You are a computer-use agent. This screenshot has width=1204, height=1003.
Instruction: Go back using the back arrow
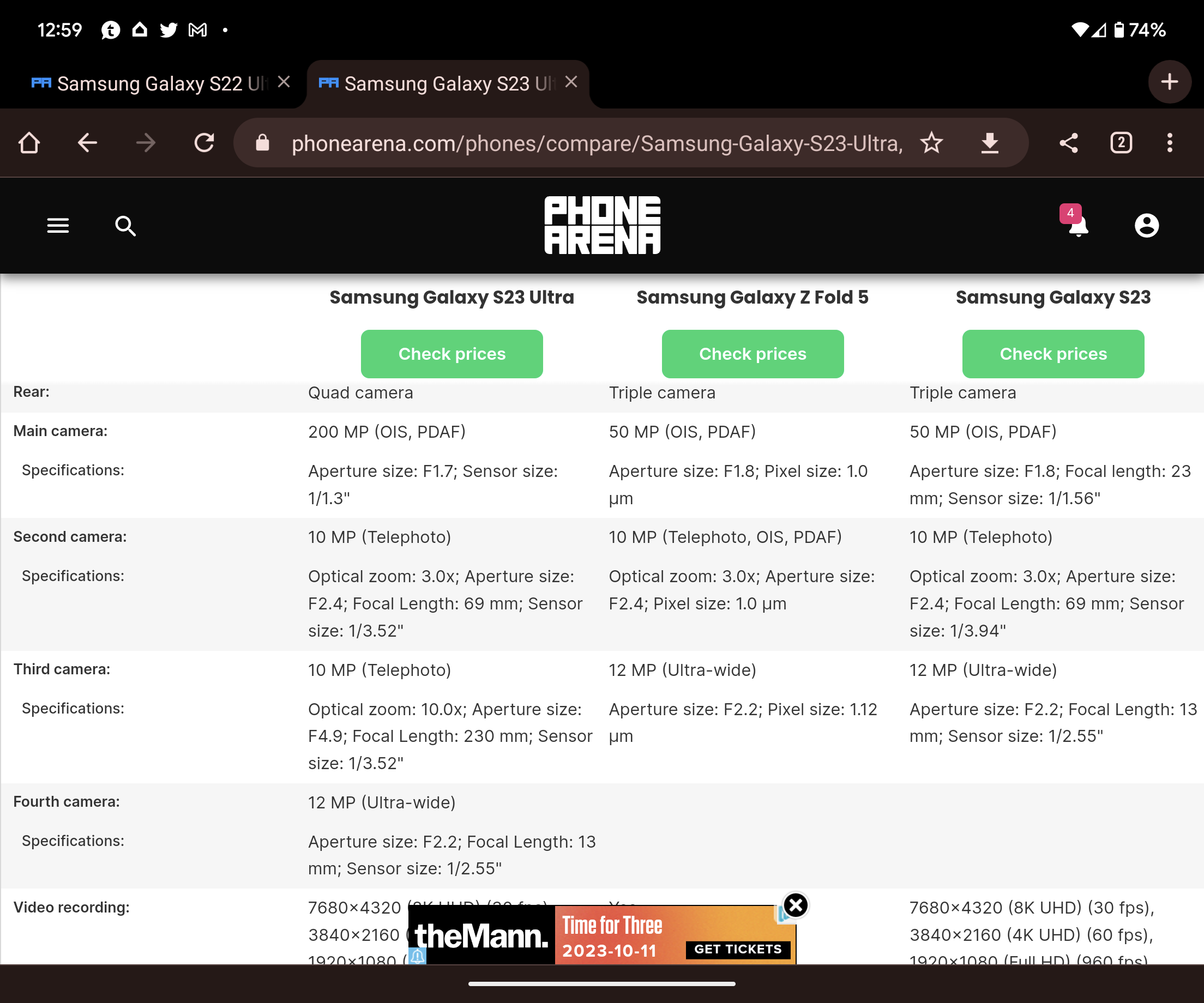click(87, 143)
